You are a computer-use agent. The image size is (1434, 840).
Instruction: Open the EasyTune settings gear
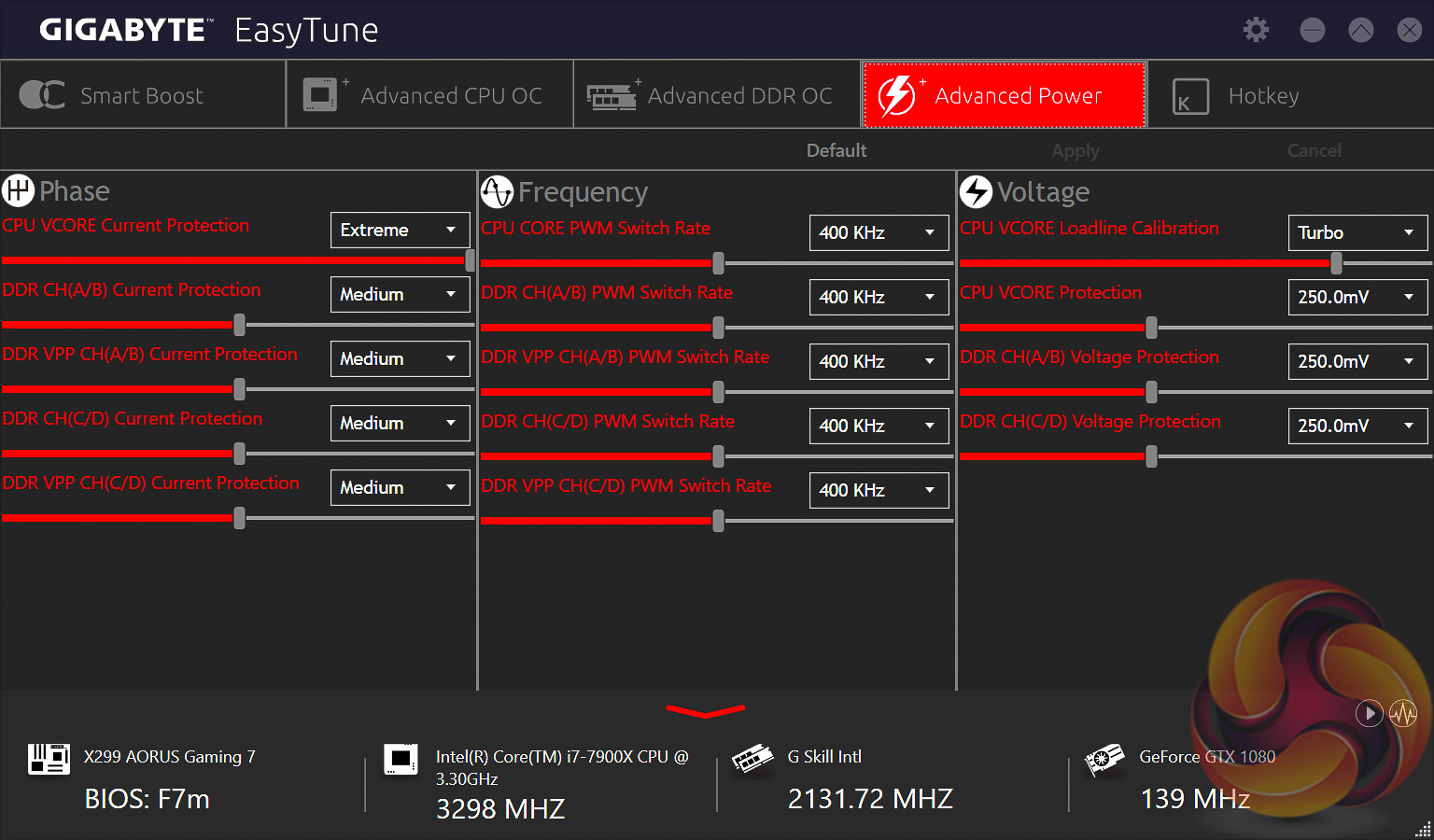[x=1256, y=30]
